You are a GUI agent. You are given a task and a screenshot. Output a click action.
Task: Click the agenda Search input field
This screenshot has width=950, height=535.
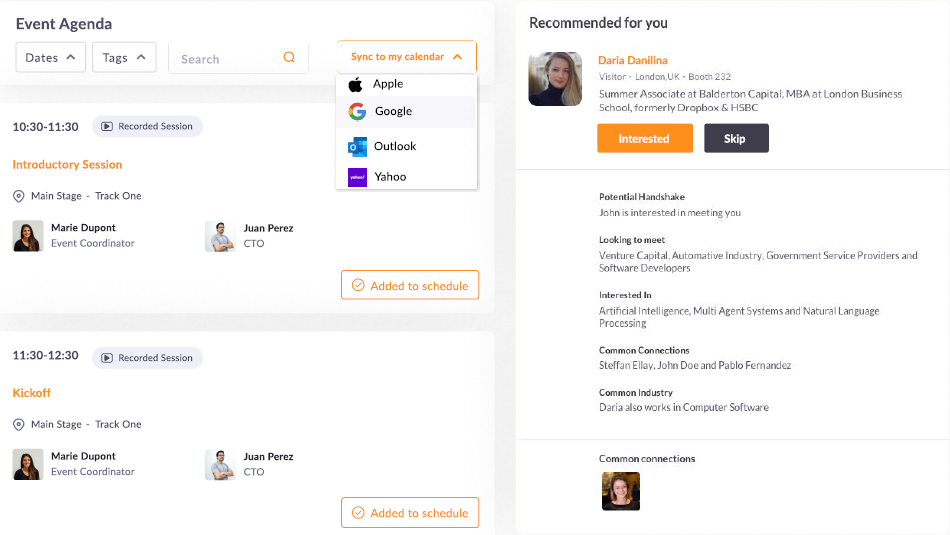point(226,59)
